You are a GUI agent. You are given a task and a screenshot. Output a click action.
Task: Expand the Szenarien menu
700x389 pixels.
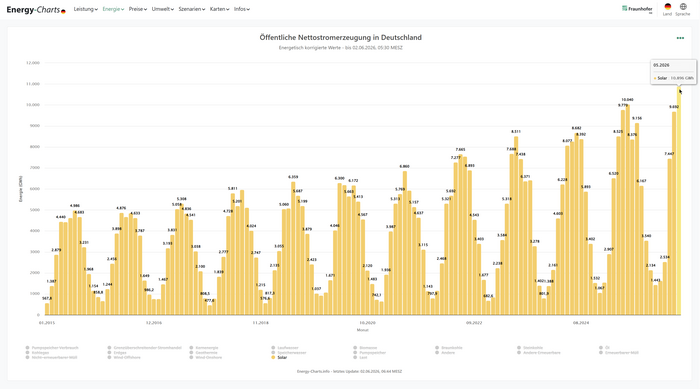tap(192, 9)
